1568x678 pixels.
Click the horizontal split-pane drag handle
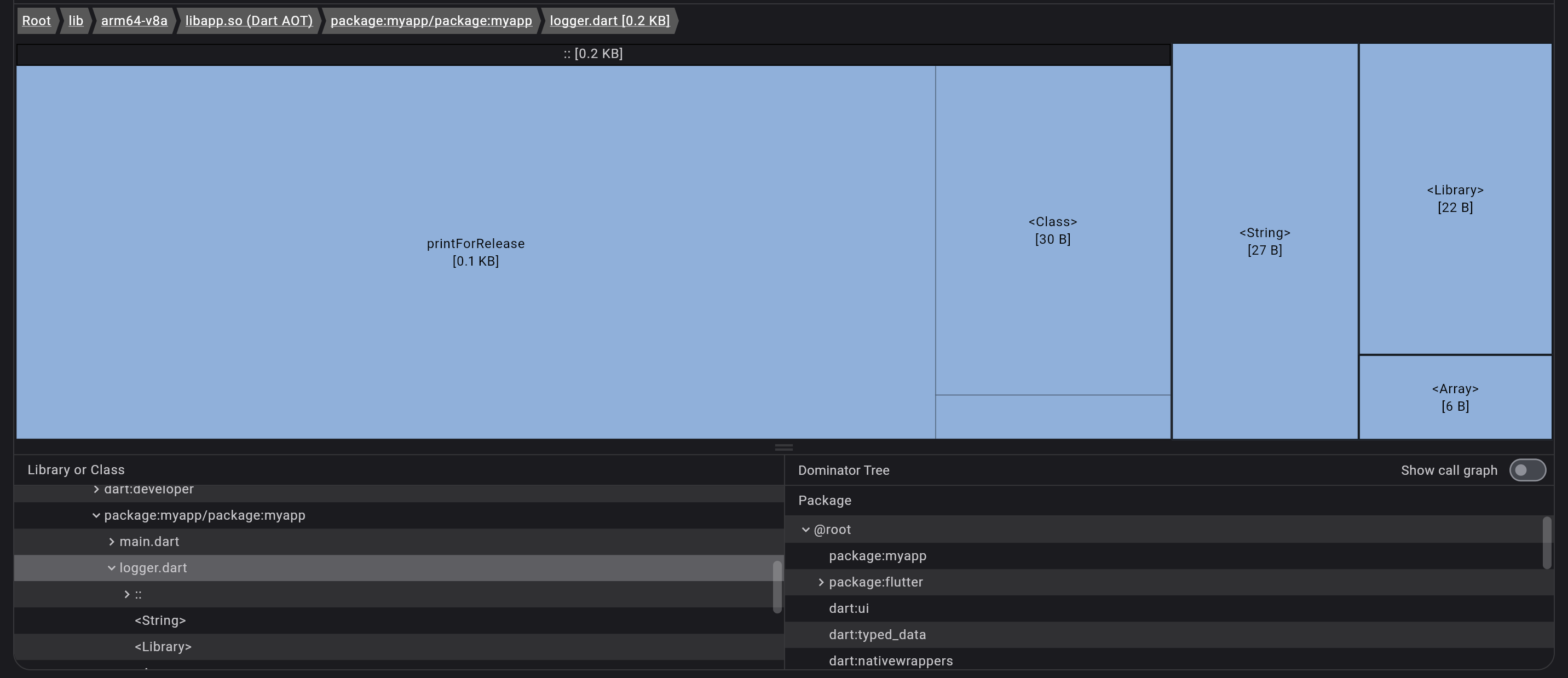click(x=784, y=447)
